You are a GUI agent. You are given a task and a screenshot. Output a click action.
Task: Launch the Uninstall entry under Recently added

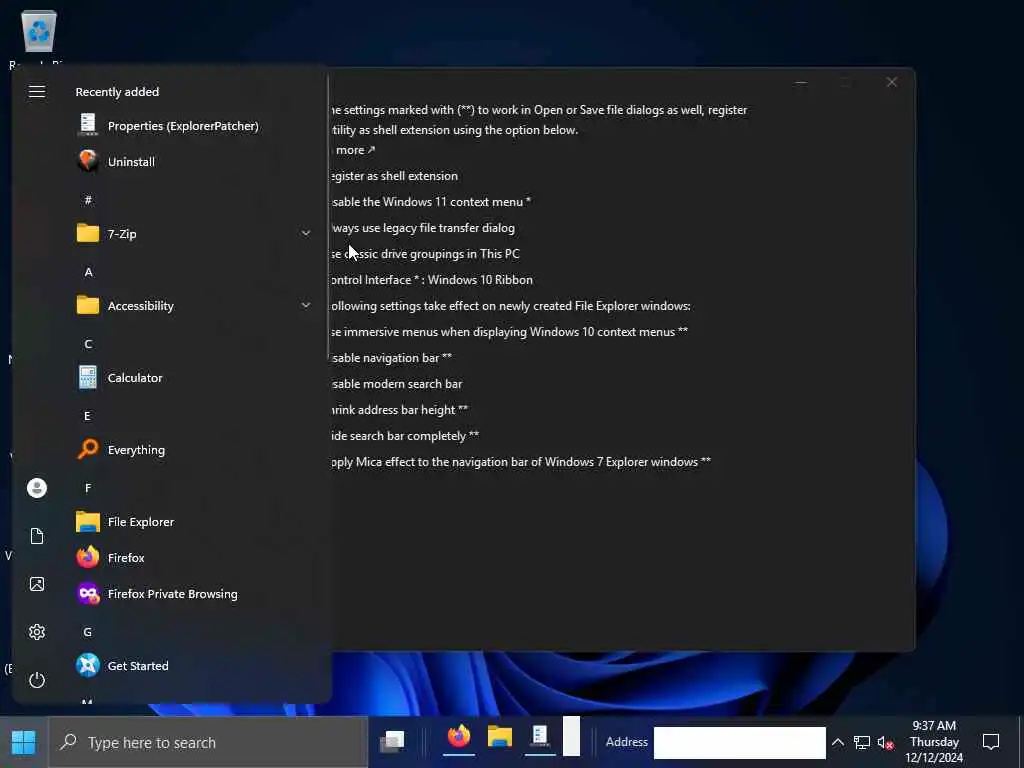pyautogui.click(x=131, y=161)
